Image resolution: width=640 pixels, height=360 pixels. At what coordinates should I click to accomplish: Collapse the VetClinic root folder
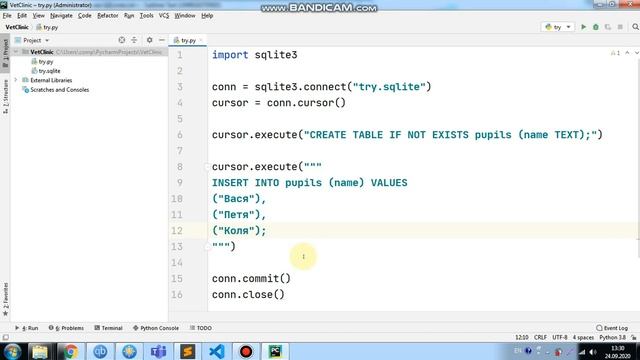(16, 52)
